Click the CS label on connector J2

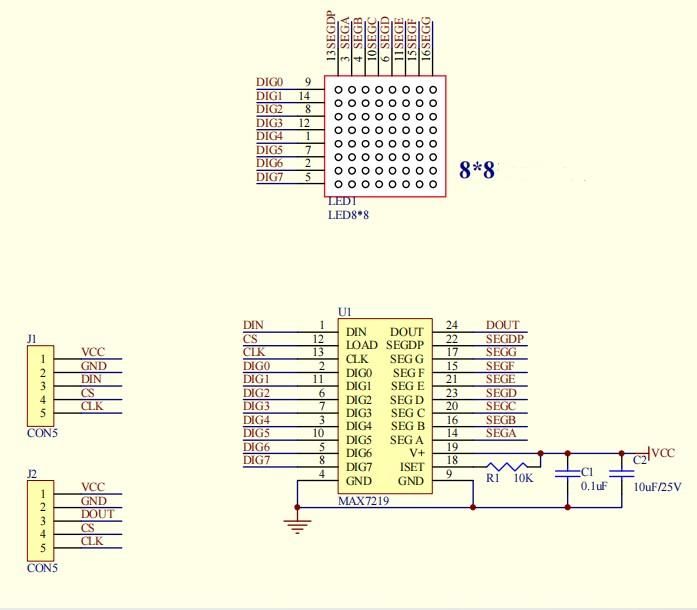pos(88,528)
